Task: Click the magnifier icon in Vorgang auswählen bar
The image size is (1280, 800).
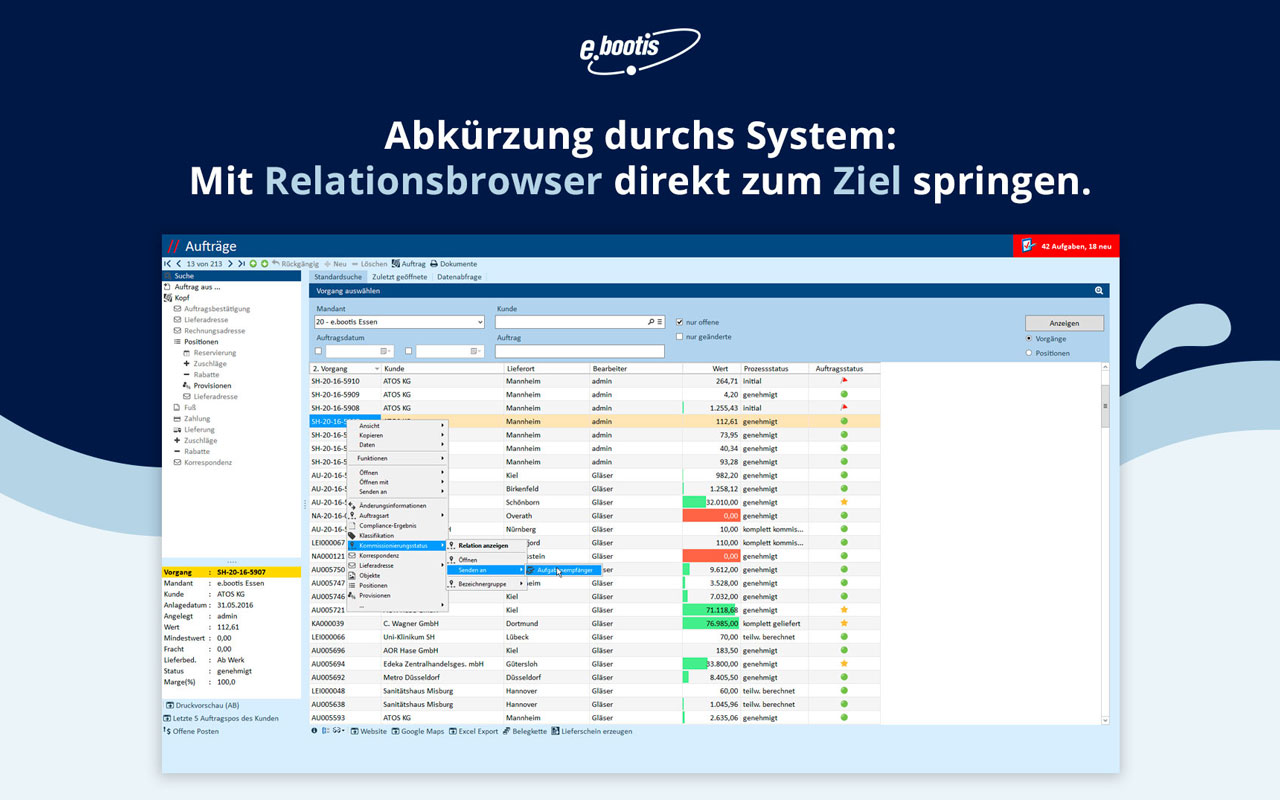Action: [1098, 291]
